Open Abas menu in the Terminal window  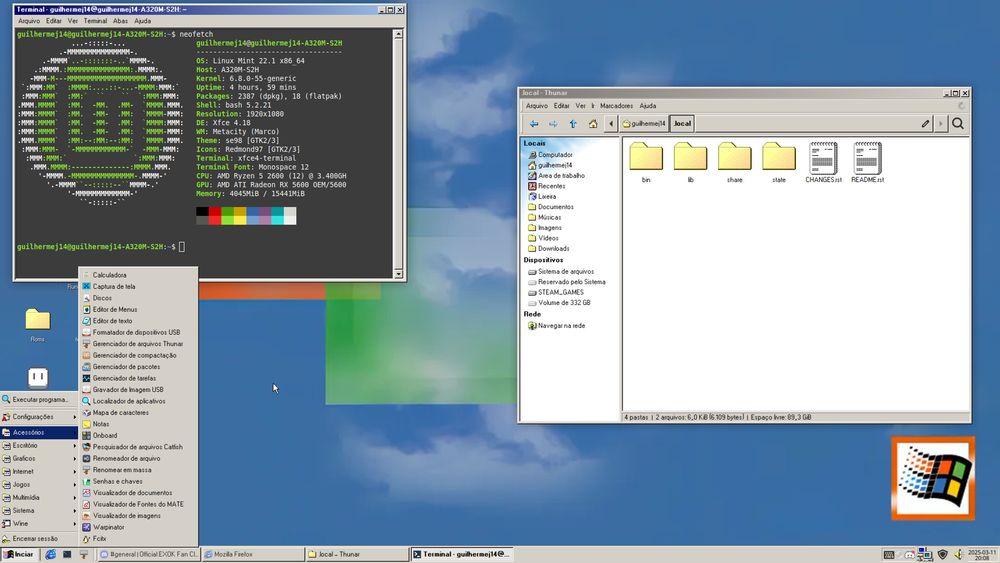[x=120, y=21]
